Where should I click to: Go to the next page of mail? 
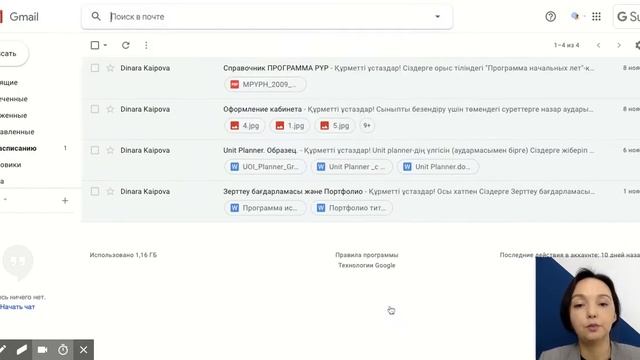pos(619,45)
